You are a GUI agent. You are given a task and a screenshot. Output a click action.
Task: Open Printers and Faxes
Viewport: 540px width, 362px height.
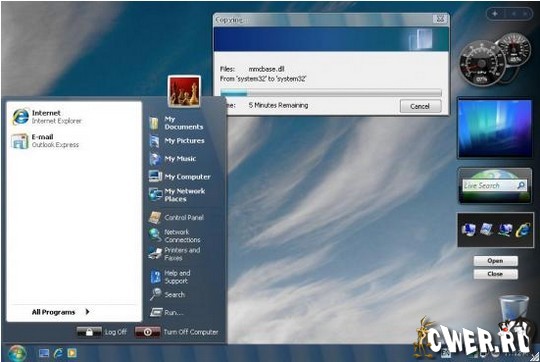pos(174,254)
